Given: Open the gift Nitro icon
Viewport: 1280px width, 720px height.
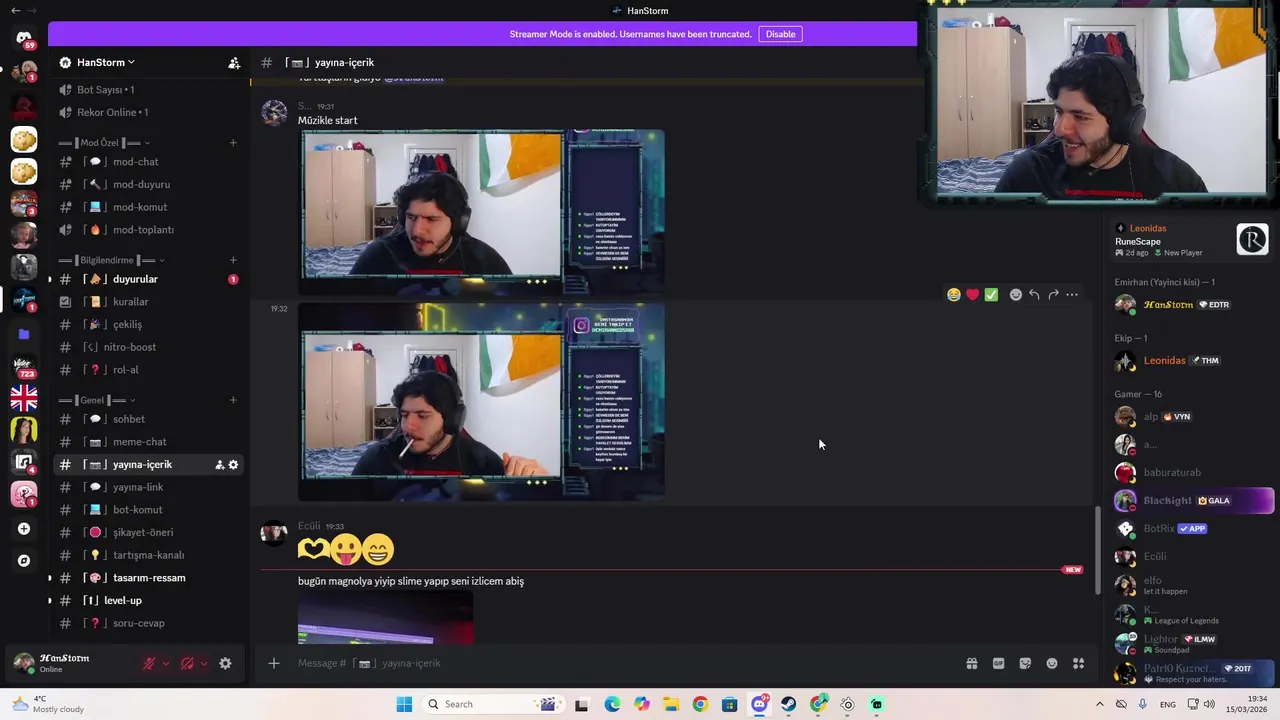Looking at the screenshot, I should point(971,663).
